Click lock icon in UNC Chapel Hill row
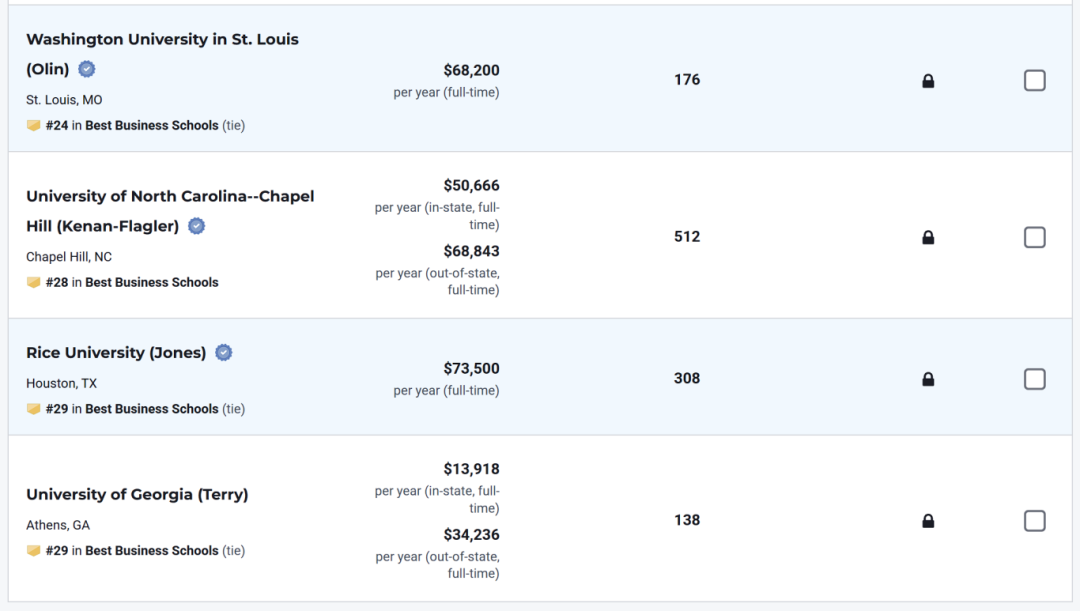The image size is (1080, 611). click(x=928, y=238)
